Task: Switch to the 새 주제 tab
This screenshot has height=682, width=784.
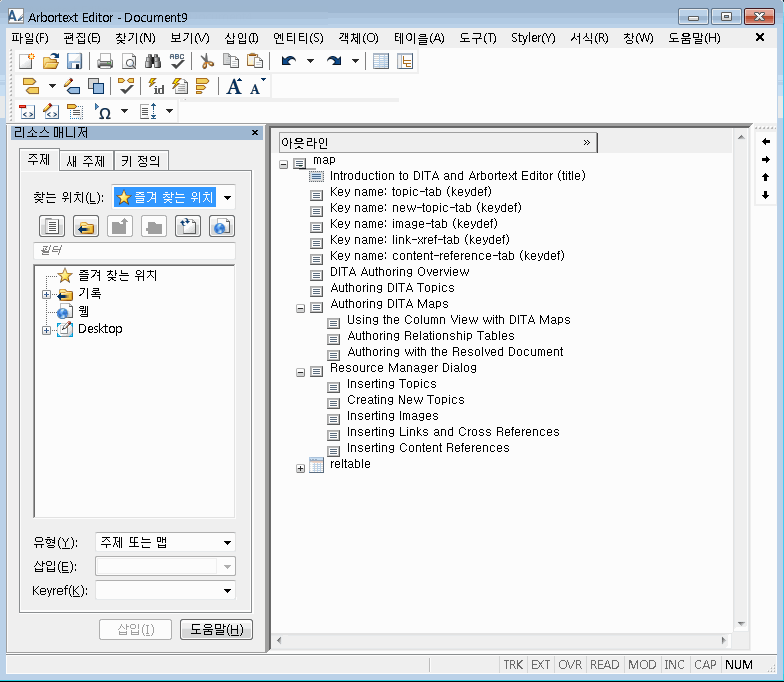Action: click(x=86, y=161)
